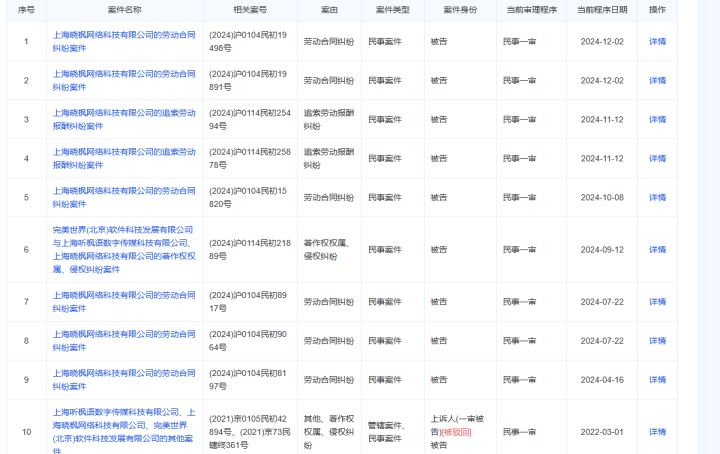Viewport: 720px width, 454px height.
Task: Click the 案件类型 column header
Action: pyautogui.click(x=393, y=10)
